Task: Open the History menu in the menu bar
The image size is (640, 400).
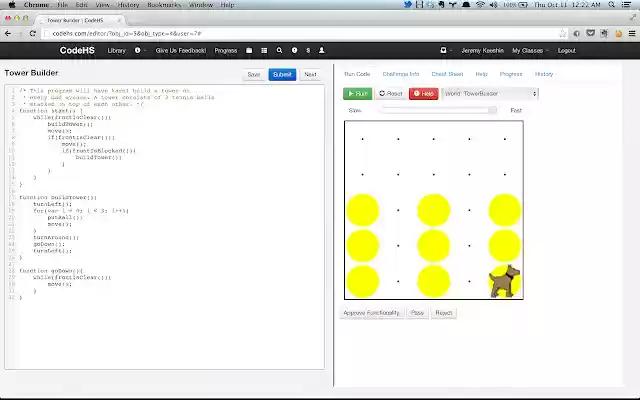Action: tap(128, 5)
